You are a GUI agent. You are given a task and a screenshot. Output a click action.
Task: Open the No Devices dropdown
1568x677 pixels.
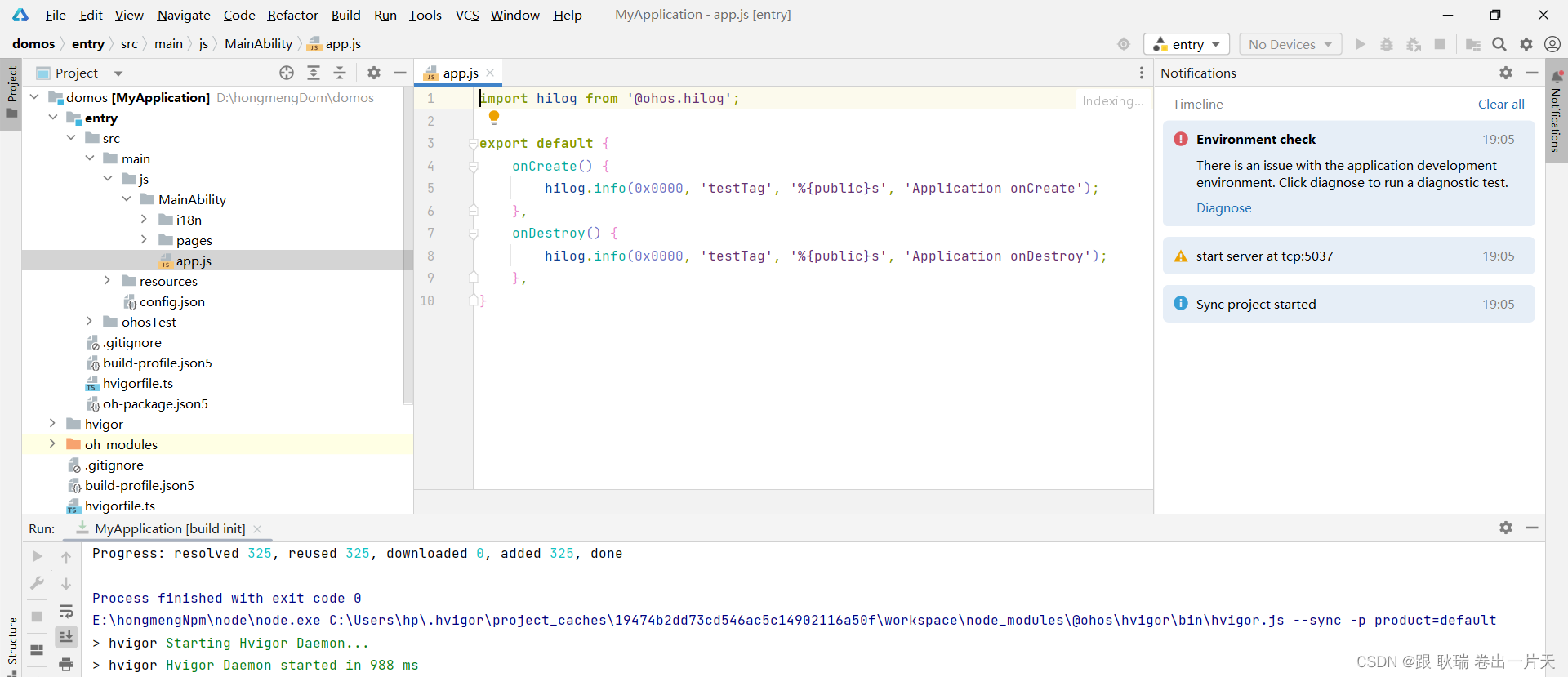[1290, 44]
